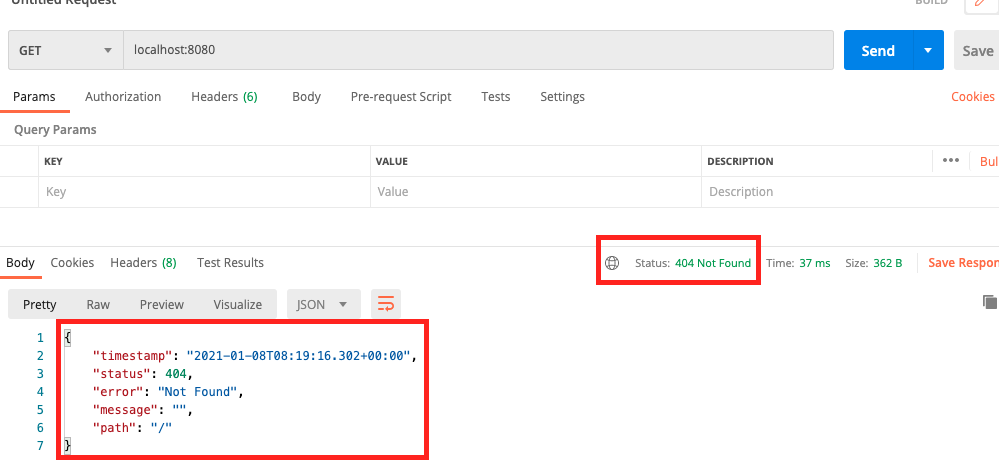The image size is (999, 476).
Task: Click the Query Params label
Action: [x=55, y=129]
